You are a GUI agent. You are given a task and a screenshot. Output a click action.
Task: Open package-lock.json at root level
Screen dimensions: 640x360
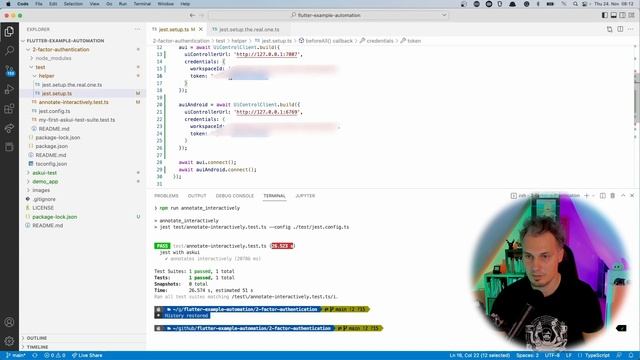55,217
